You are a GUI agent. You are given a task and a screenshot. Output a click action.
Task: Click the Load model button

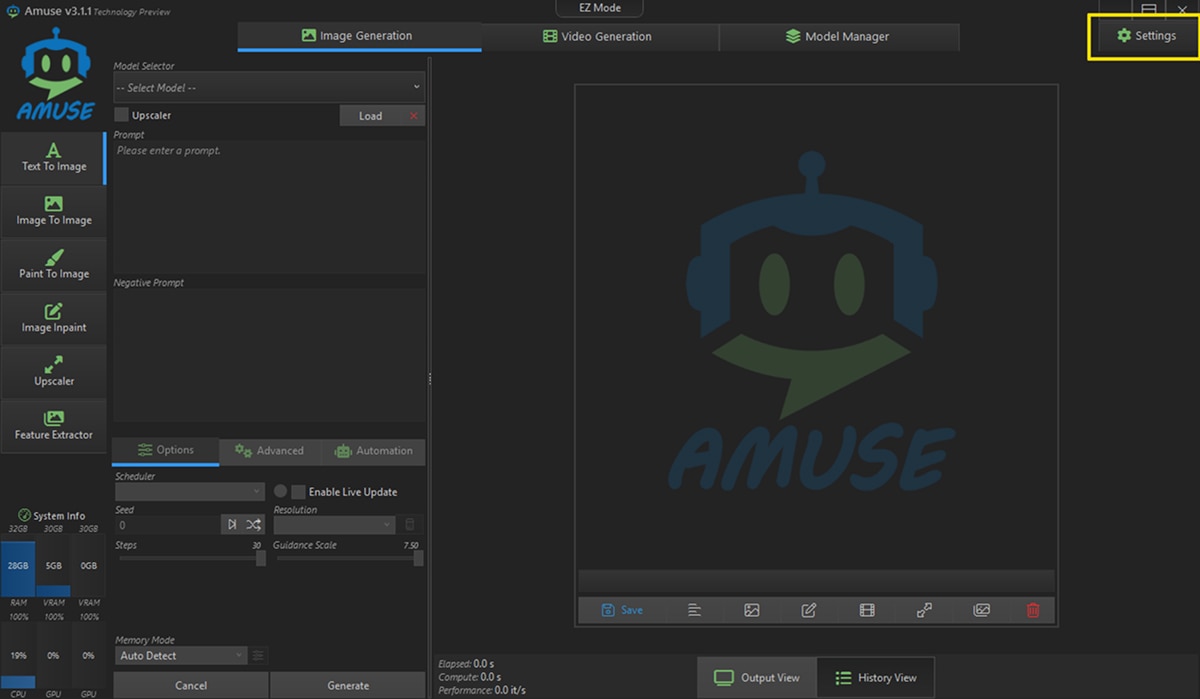(371, 116)
